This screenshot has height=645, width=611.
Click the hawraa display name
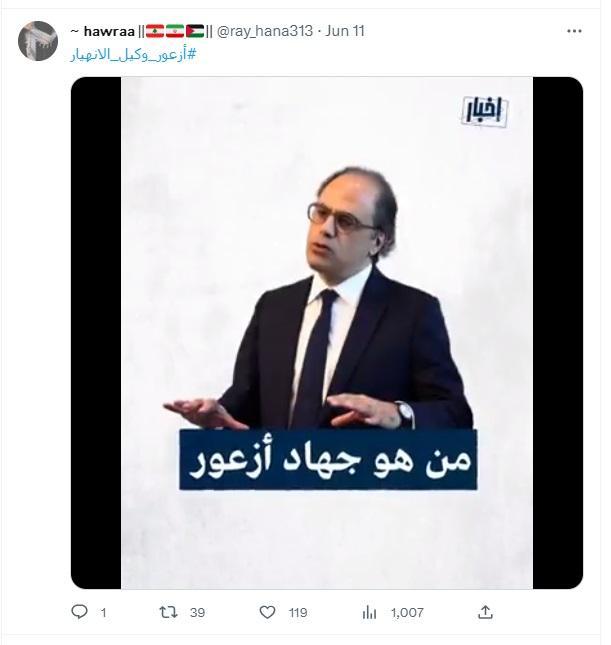[109, 31]
